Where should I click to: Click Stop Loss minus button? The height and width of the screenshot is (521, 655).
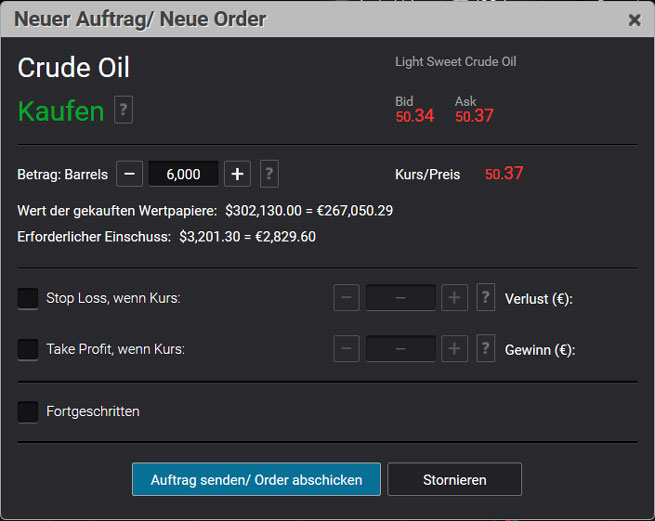346,297
